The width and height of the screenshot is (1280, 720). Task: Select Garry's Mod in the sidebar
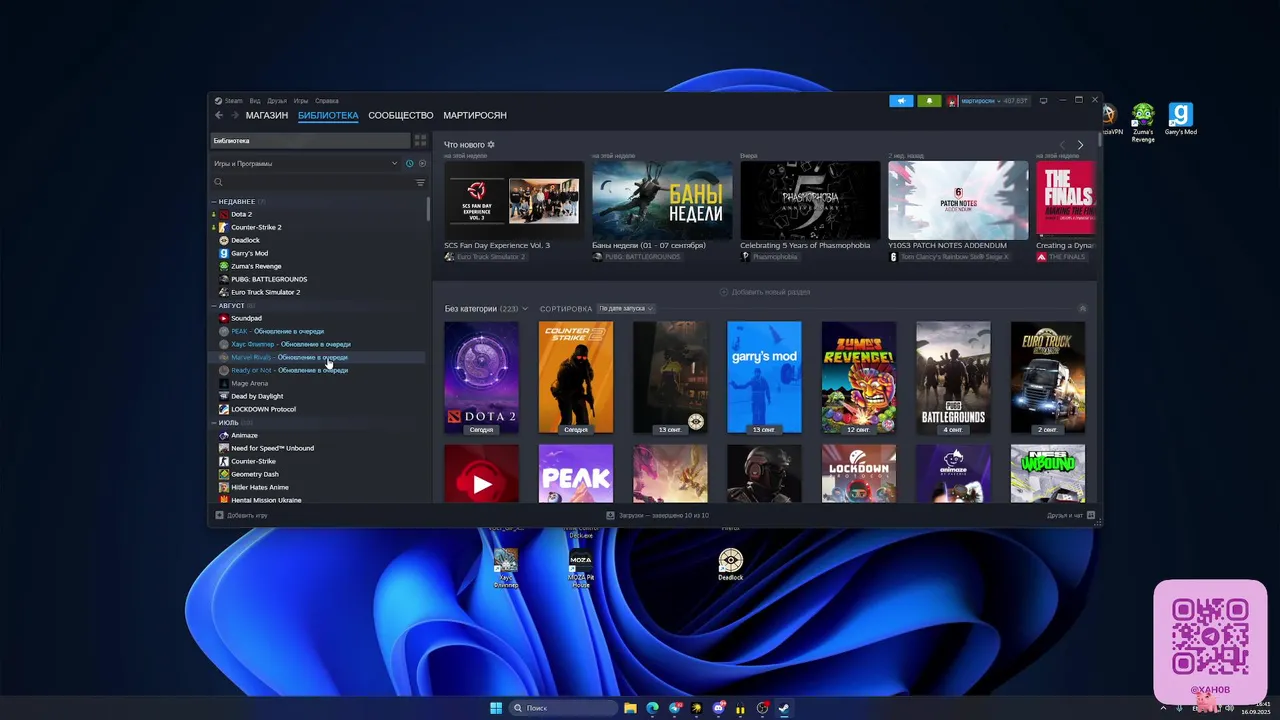(249, 253)
